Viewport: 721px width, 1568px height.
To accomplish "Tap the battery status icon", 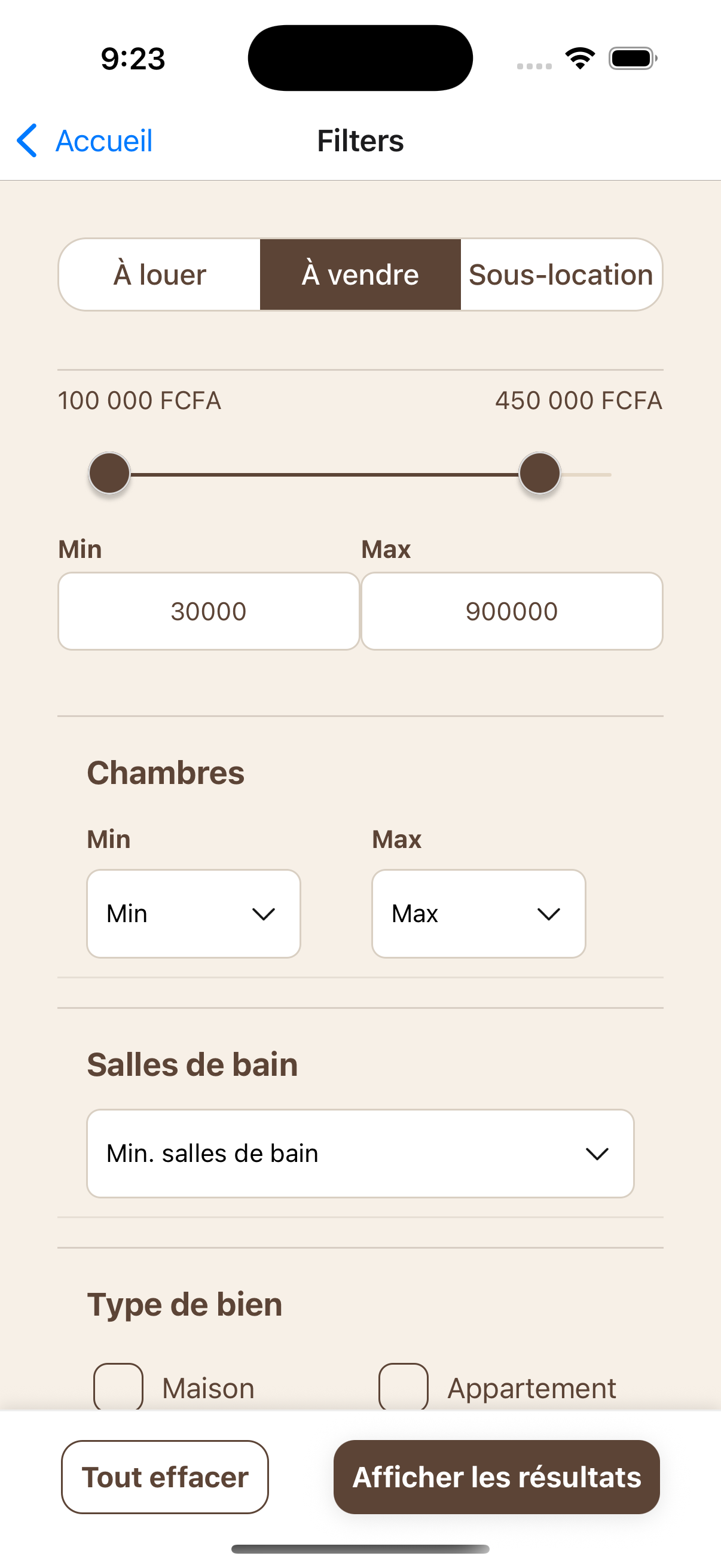I will [632, 59].
